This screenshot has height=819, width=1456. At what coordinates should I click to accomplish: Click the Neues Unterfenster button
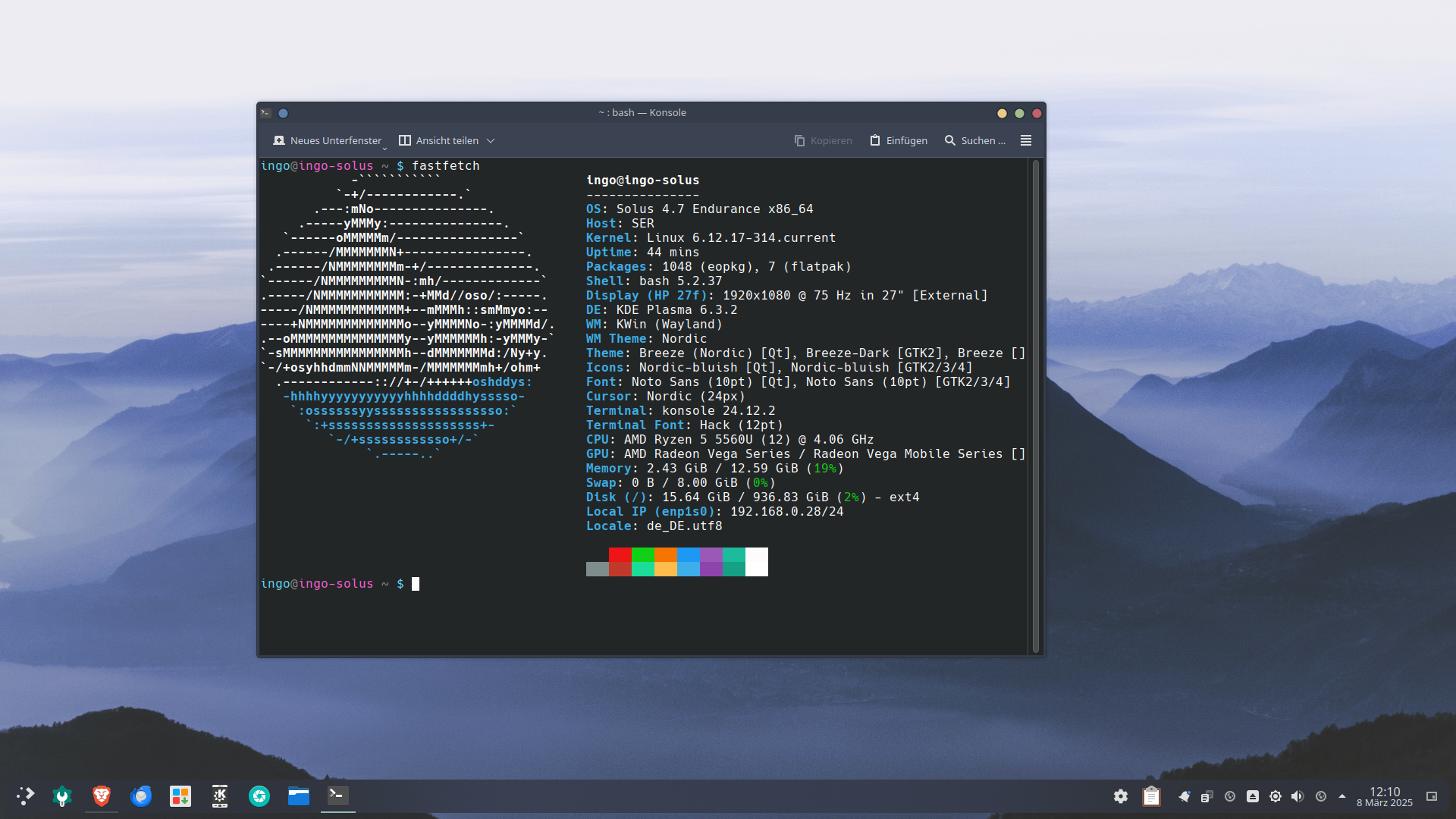328,140
